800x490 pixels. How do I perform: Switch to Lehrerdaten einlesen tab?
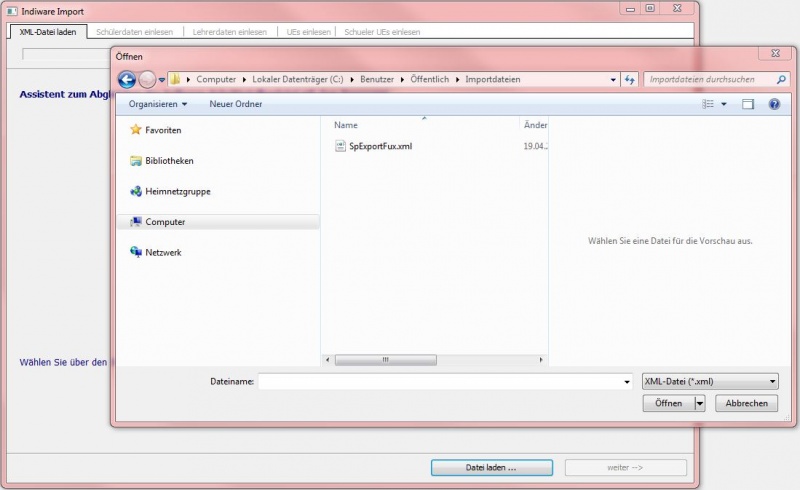[x=230, y=32]
